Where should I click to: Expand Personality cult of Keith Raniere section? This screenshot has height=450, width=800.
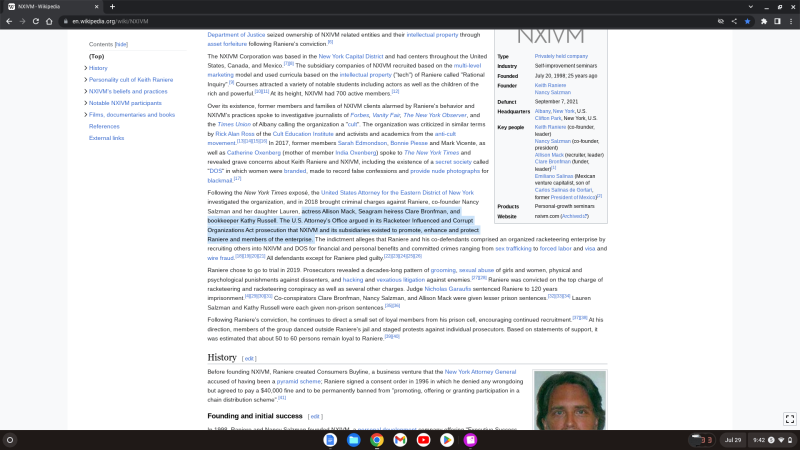[x=85, y=80]
